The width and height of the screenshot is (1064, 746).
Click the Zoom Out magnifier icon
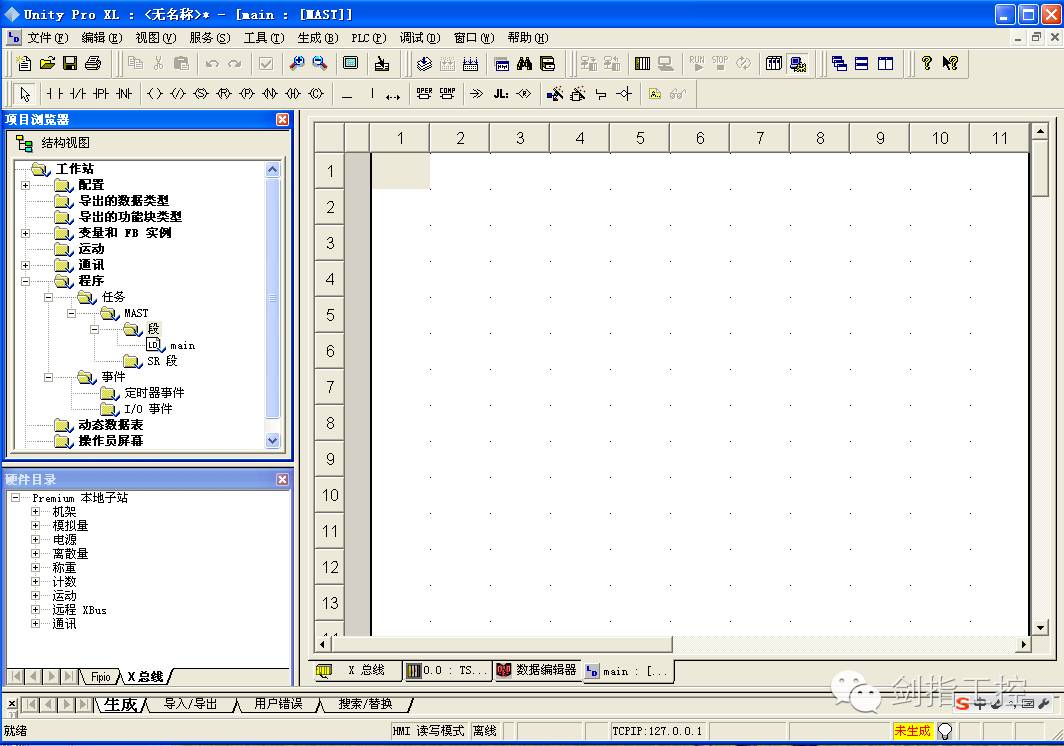(x=320, y=63)
